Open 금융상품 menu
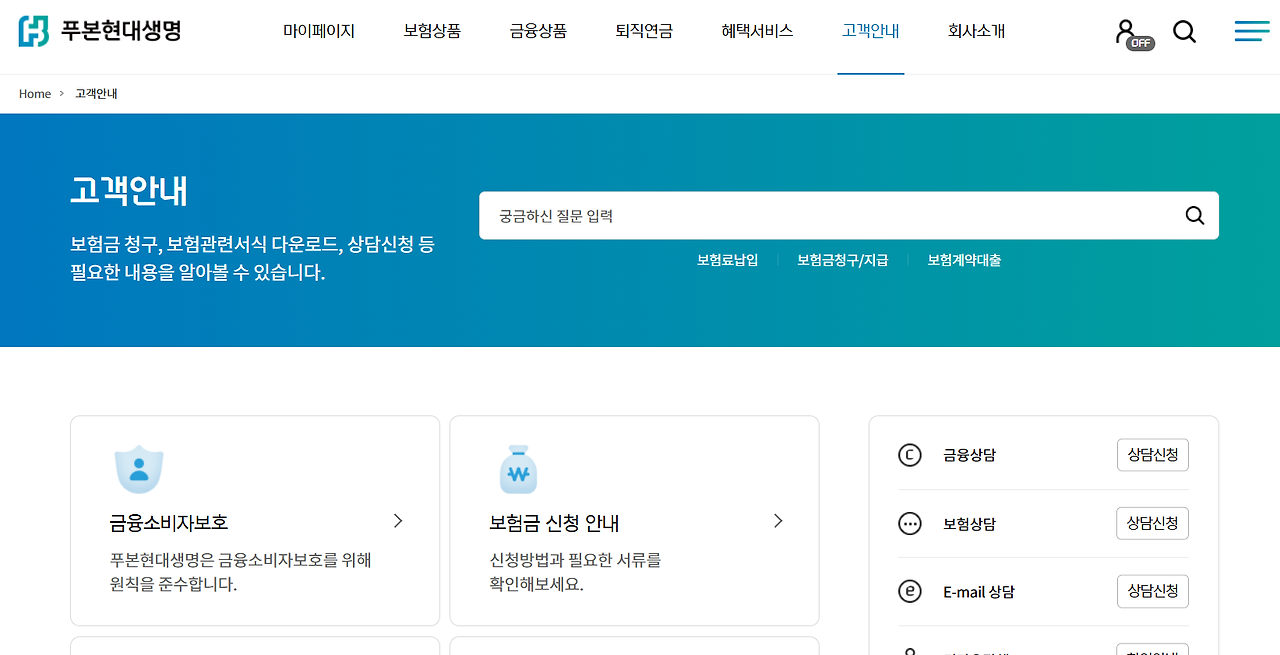Viewport: 1280px width, 655px height. point(538,31)
